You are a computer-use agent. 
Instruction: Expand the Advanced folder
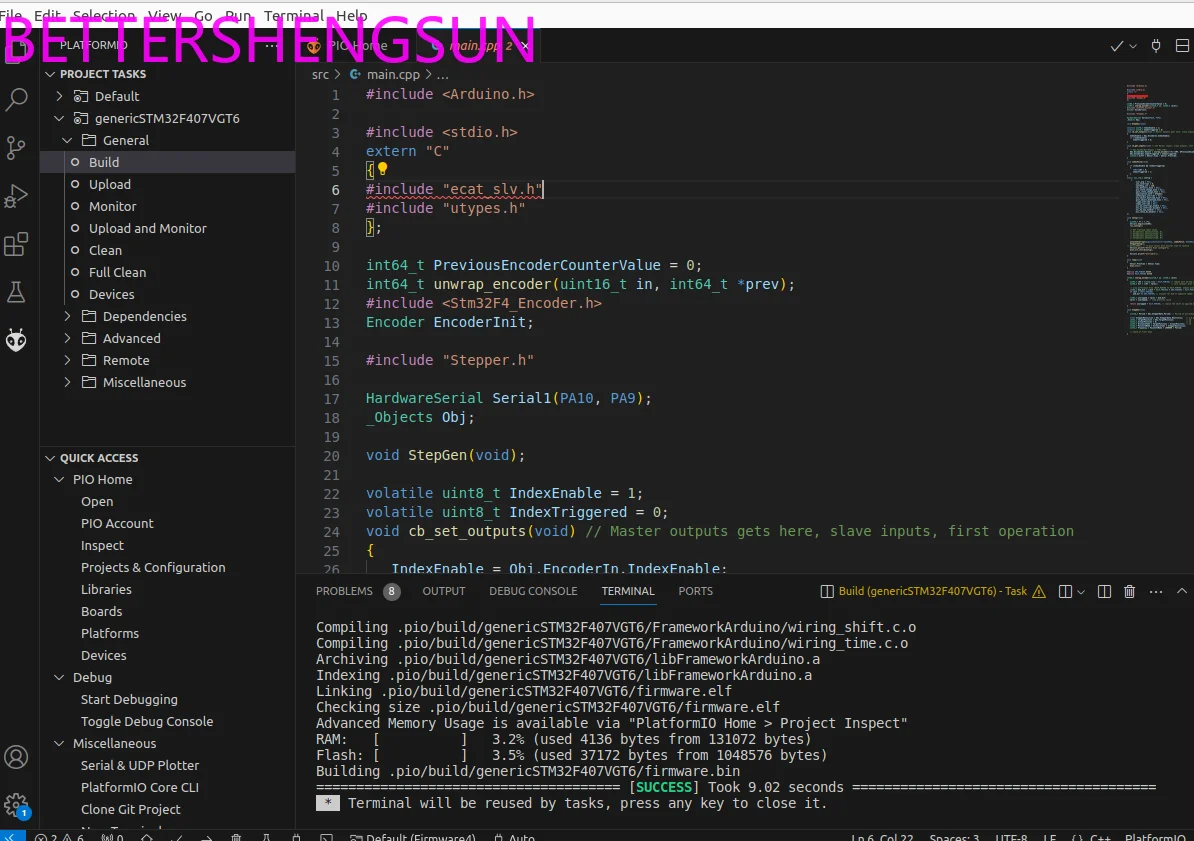click(x=68, y=338)
